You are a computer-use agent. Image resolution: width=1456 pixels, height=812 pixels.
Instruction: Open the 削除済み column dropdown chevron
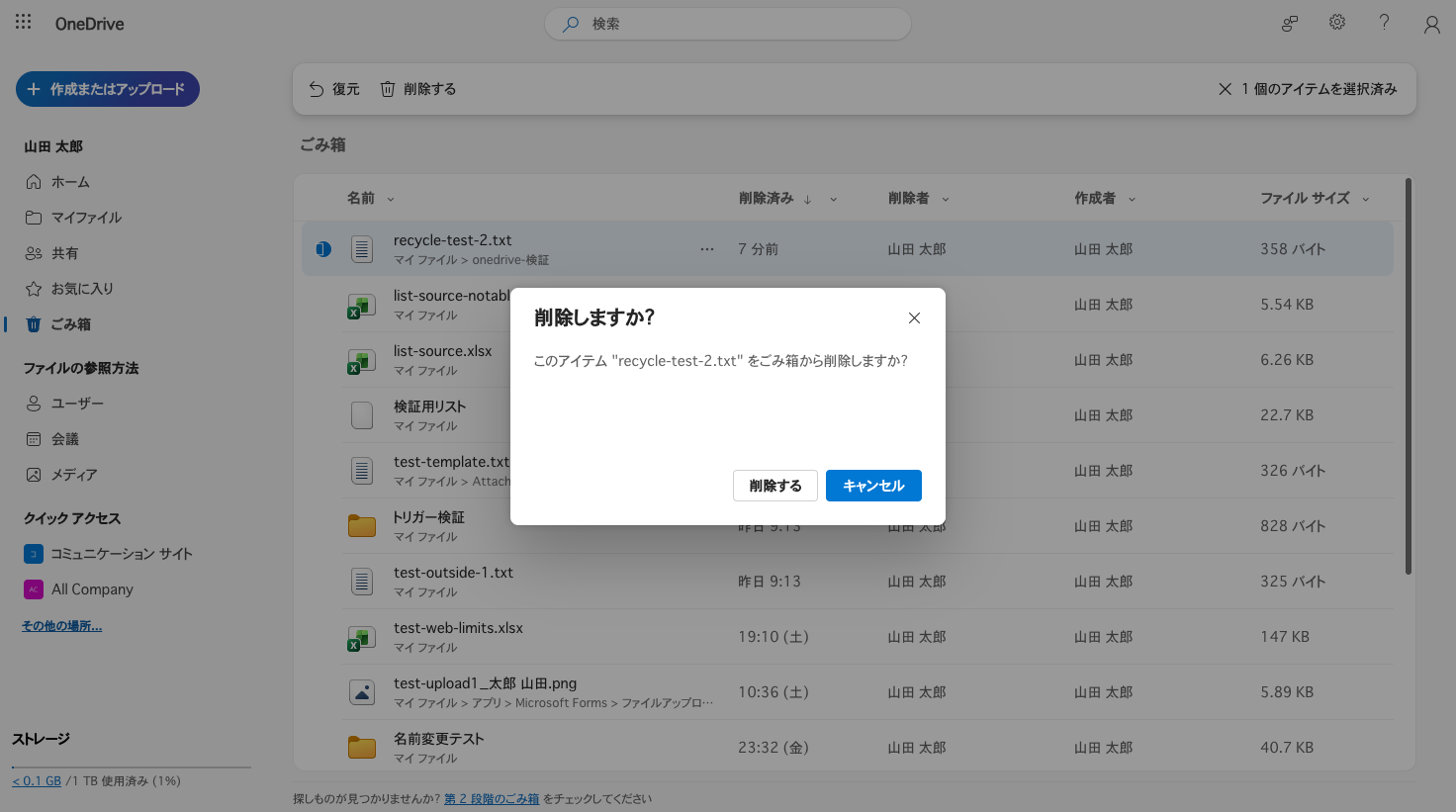tap(833, 199)
